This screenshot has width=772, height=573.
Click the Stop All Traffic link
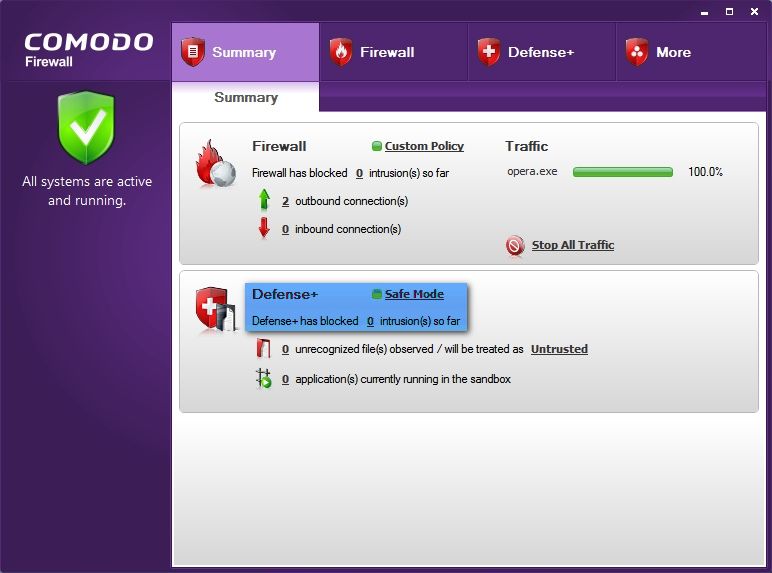coord(573,245)
